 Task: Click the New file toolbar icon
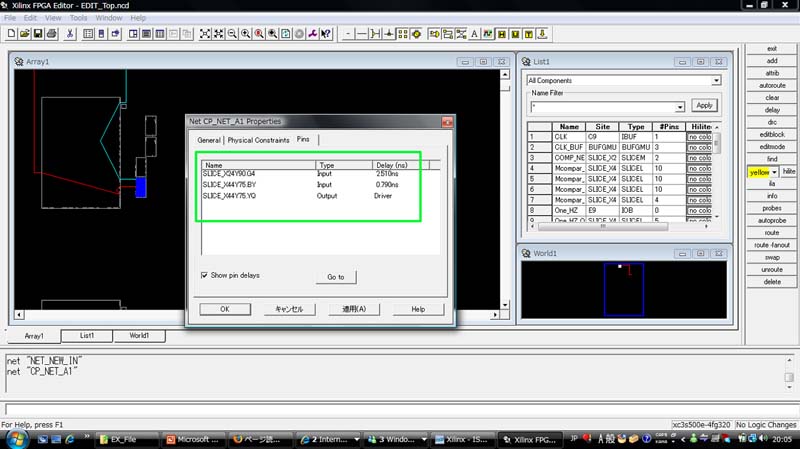11,34
